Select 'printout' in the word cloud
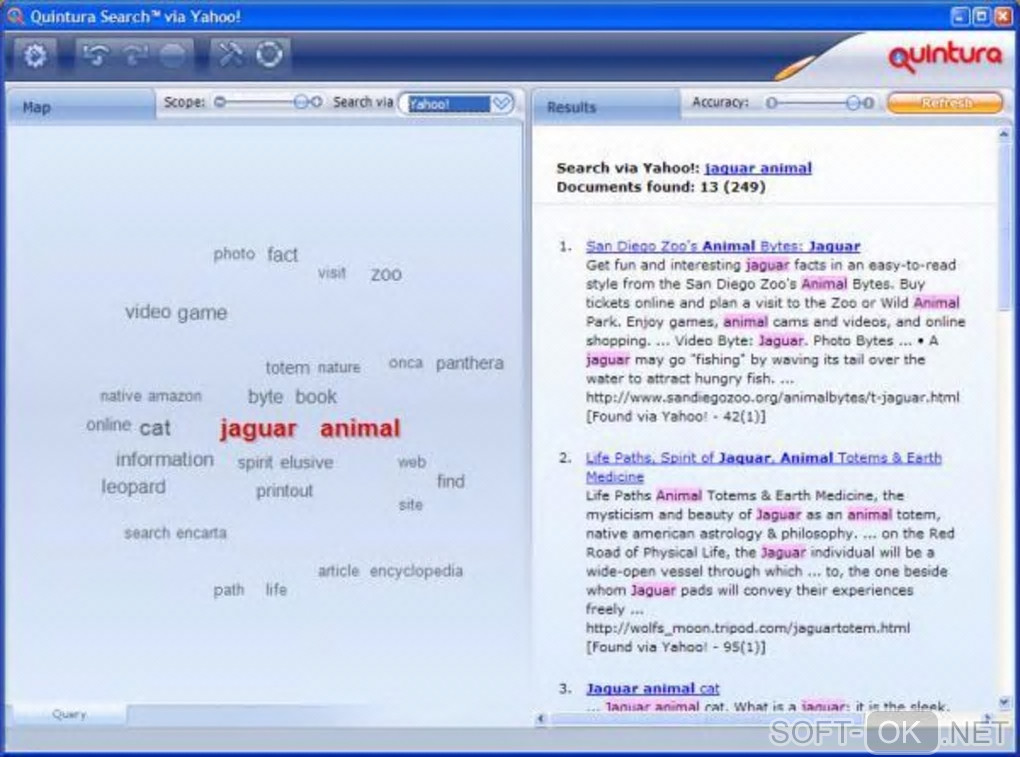This screenshot has height=757, width=1020. (x=284, y=491)
